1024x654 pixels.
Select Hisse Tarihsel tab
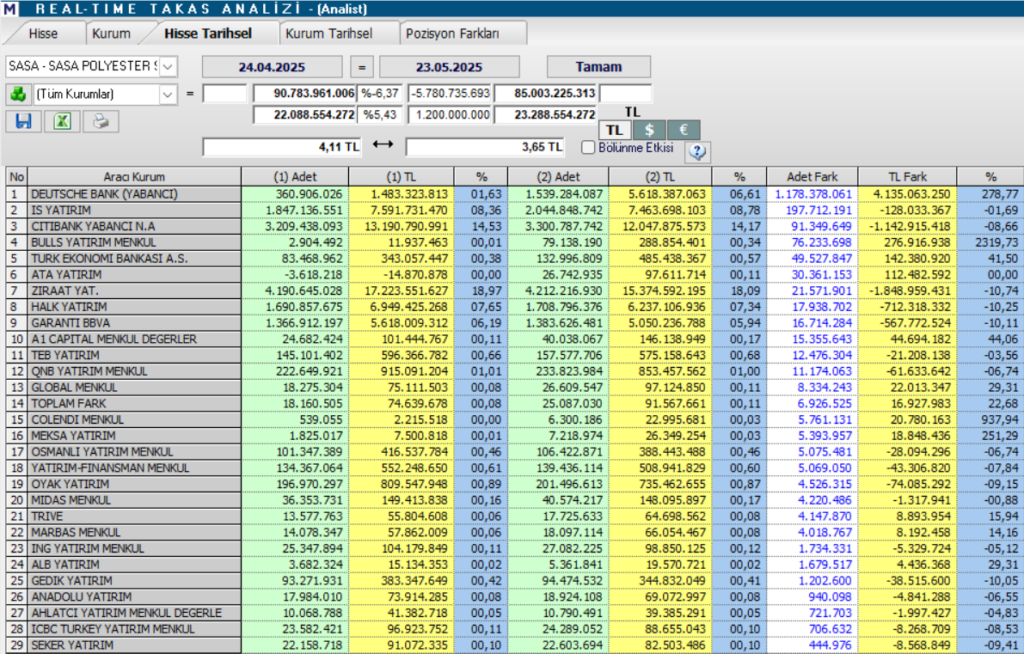tap(208, 33)
